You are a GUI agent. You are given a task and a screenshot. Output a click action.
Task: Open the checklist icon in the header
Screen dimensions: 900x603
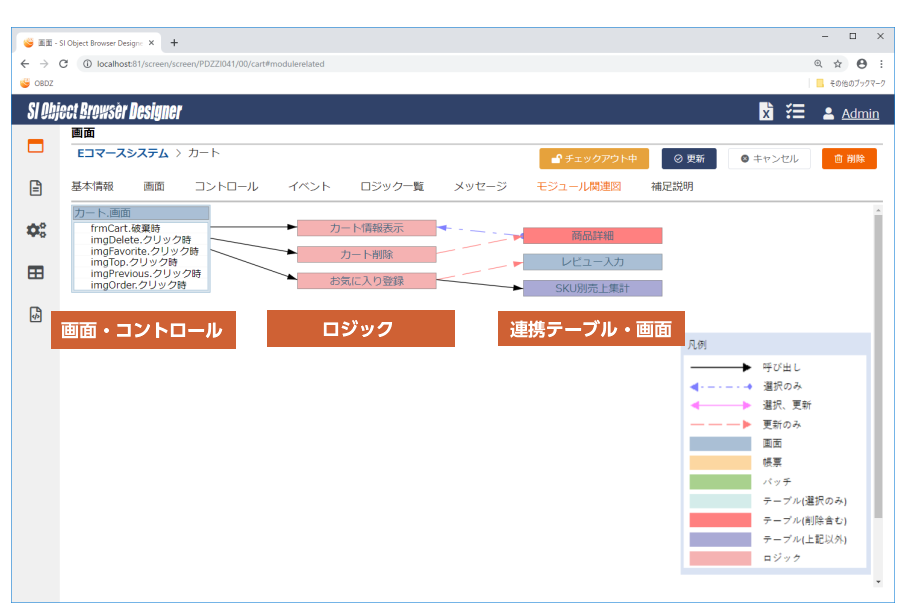795,112
